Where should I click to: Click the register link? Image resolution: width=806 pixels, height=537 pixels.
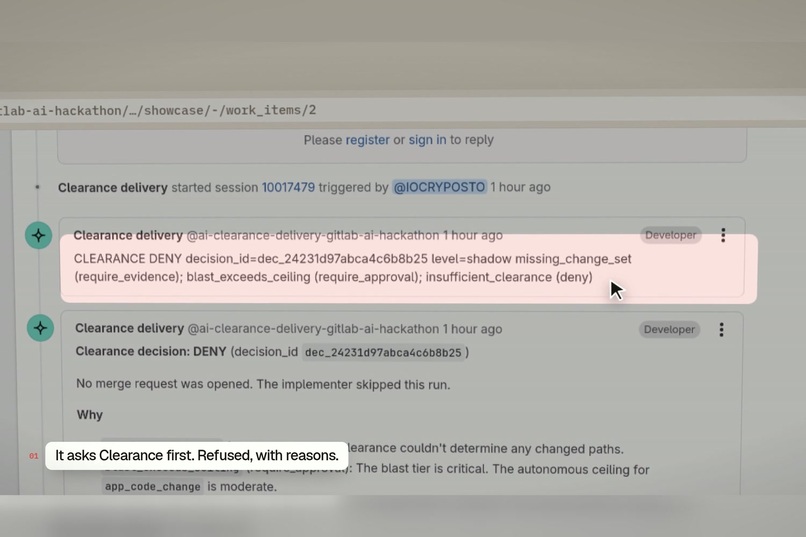pyautogui.click(x=367, y=140)
